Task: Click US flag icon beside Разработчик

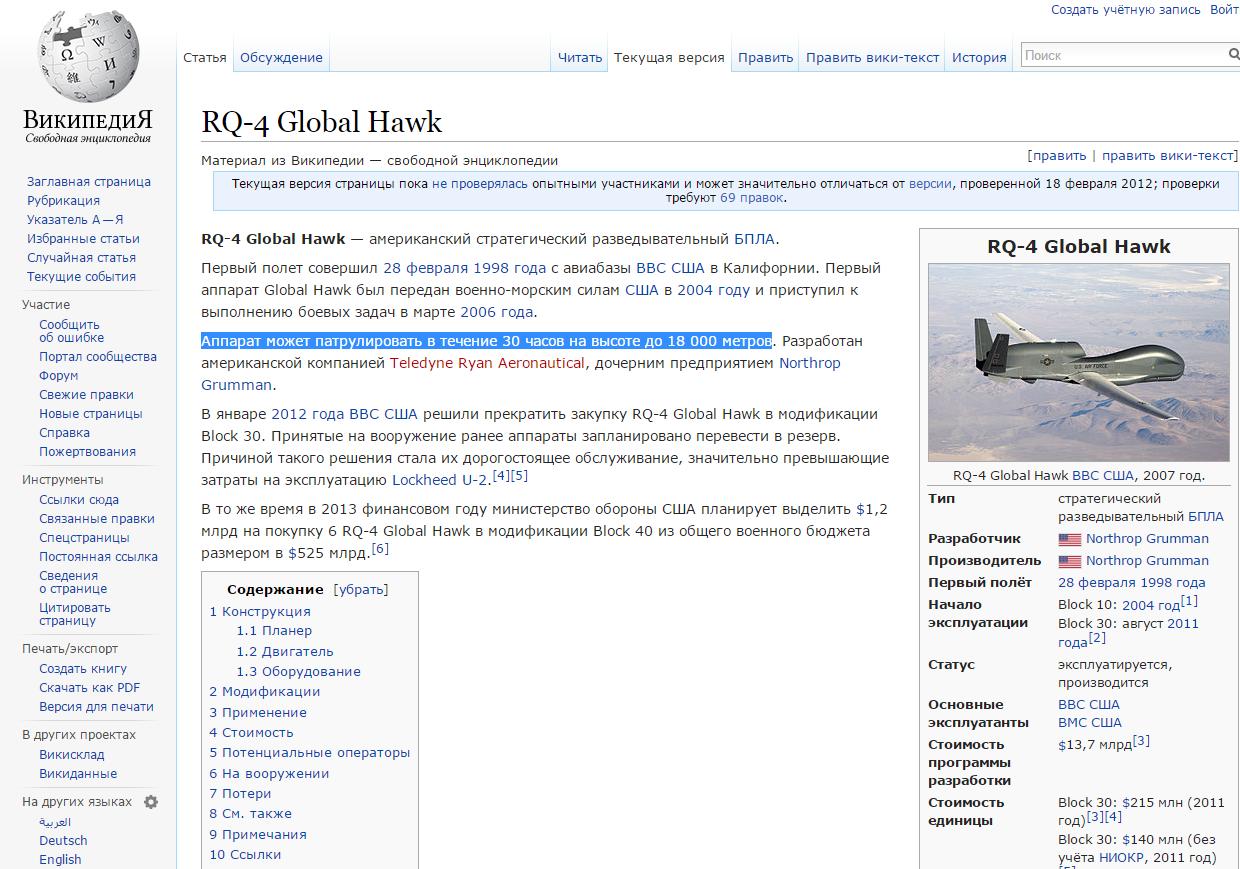Action: [1069, 539]
